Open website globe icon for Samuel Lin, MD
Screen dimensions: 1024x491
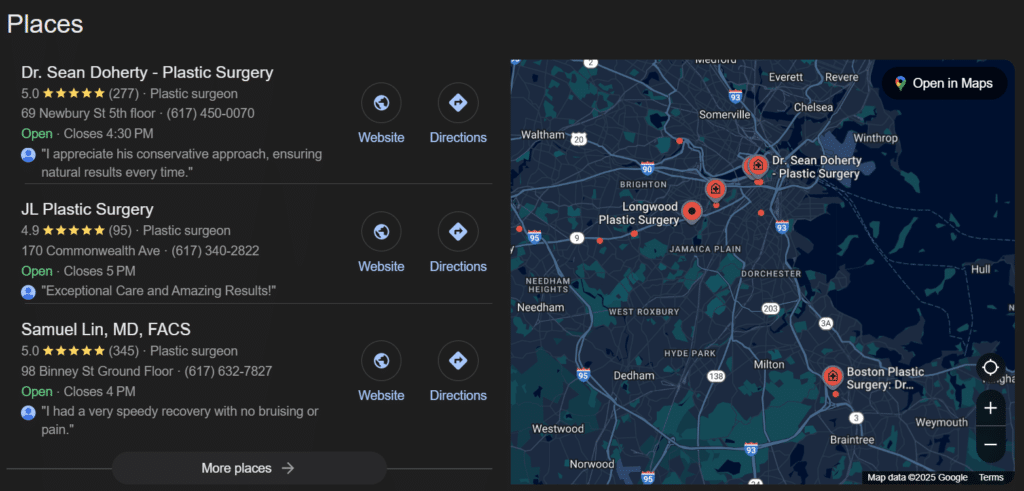[381, 360]
